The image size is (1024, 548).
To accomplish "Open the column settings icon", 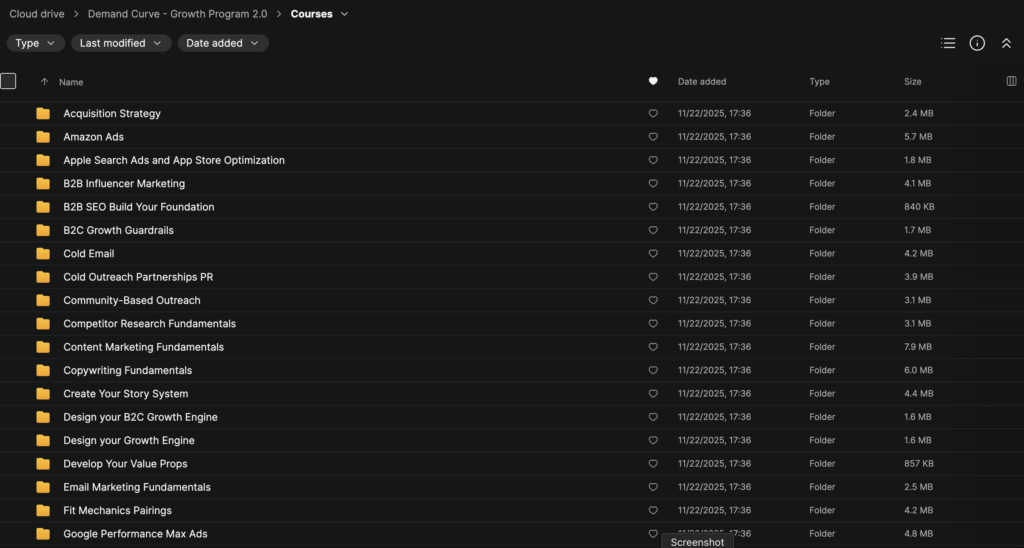I will [x=1011, y=81].
